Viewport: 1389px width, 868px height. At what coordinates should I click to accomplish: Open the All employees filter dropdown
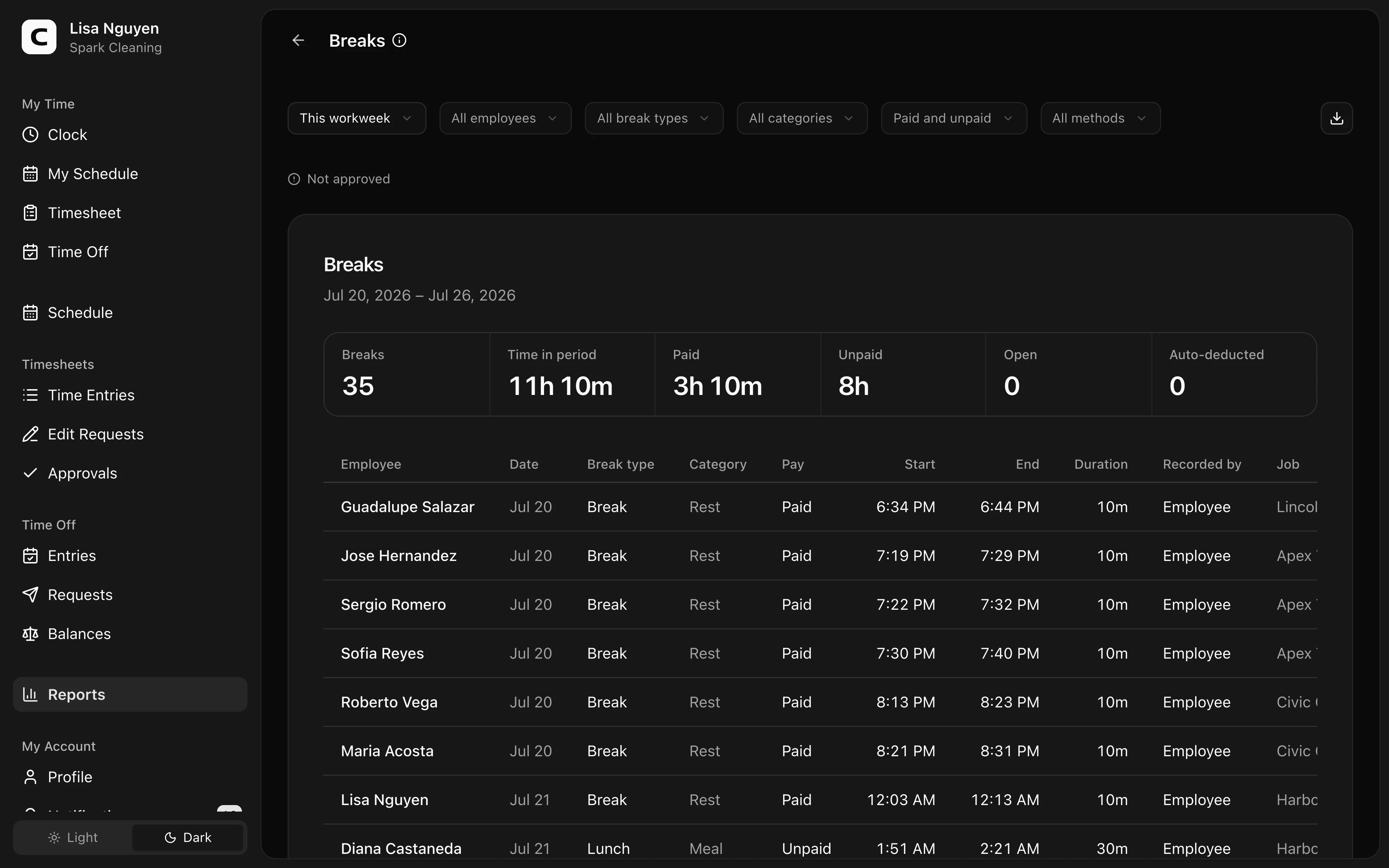505,118
